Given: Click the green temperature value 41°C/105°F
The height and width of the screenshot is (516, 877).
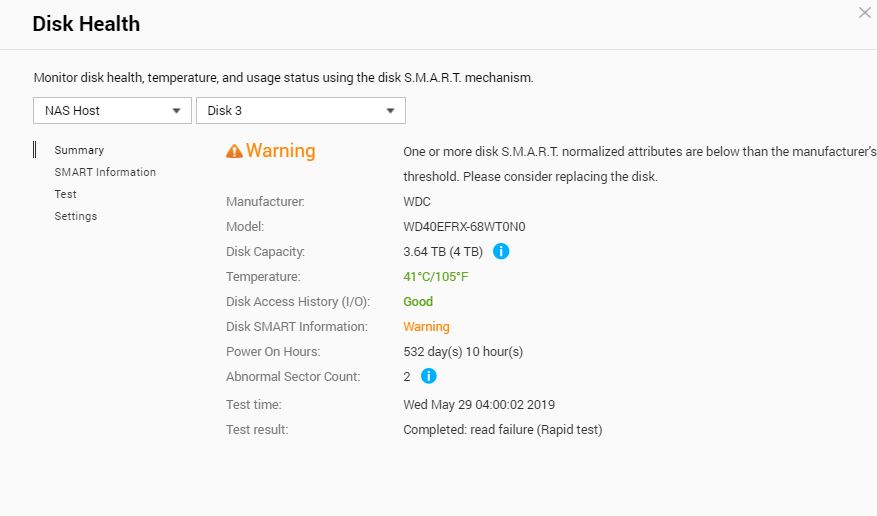Looking at the screenshot, I should tap(436, 277).
